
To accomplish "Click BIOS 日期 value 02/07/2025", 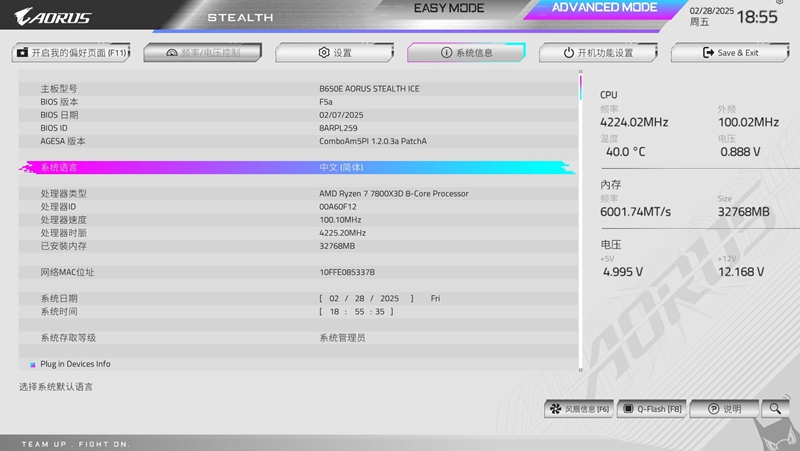I will (x=341, y=115).
